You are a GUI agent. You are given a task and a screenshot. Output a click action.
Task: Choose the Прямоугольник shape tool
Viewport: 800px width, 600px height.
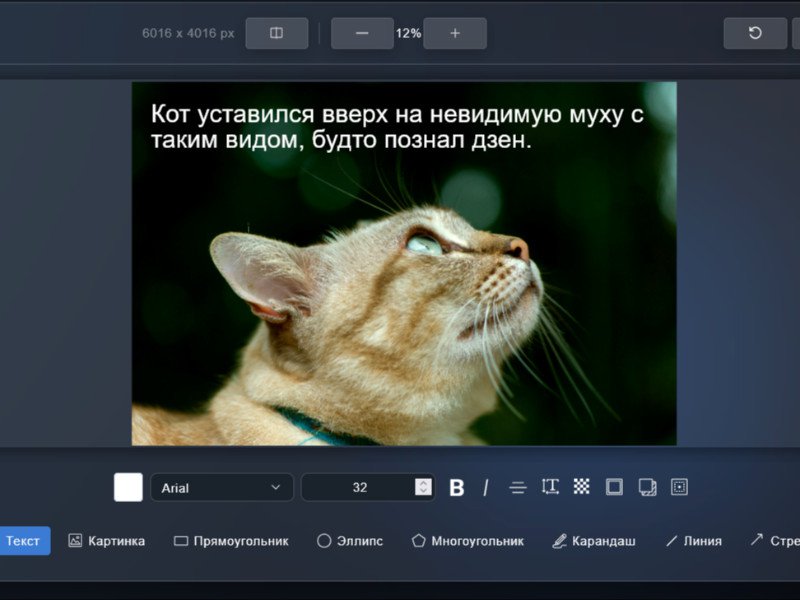[x=231, y=541]
